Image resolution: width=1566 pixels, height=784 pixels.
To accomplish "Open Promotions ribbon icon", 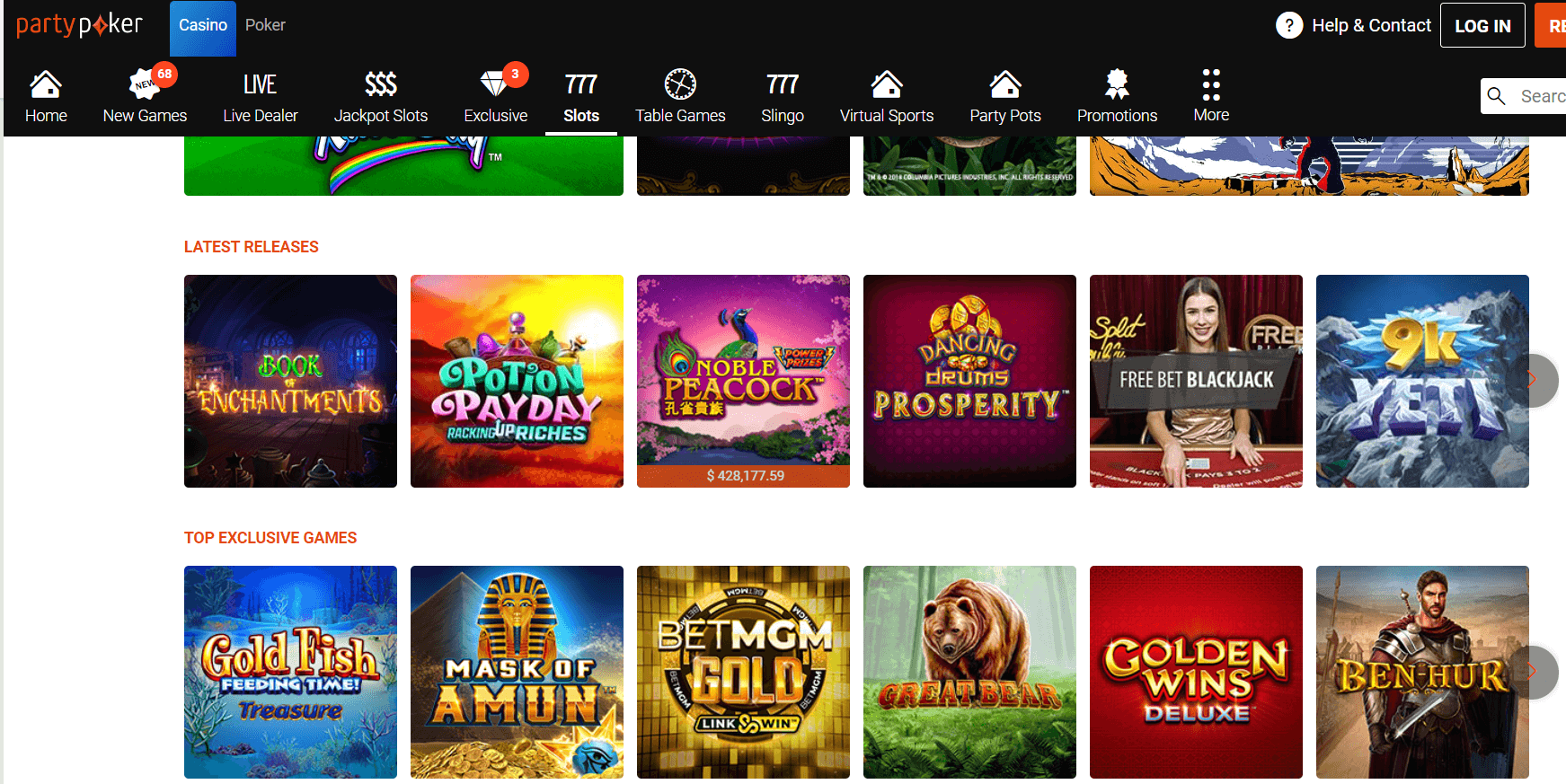I will [1117, 84].
